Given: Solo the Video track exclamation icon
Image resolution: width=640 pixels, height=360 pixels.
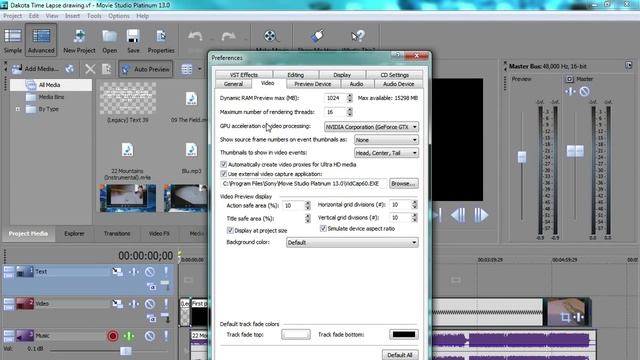Looking at the screenshot, I should (x=166, y=304).
